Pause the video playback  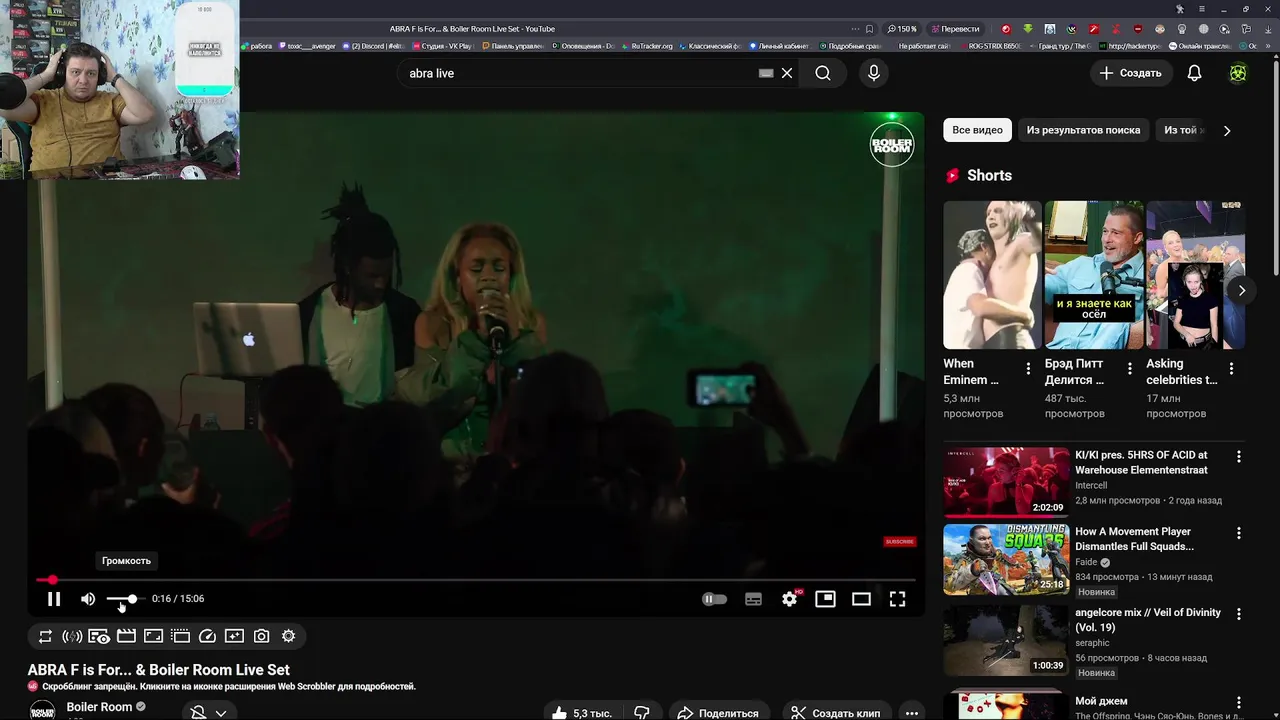(54, 599)
